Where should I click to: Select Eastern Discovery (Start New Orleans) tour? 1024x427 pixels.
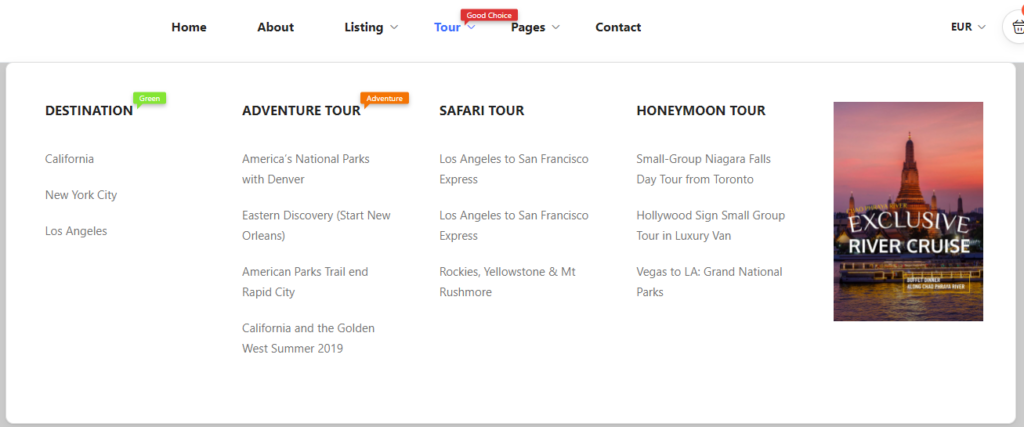316,225
